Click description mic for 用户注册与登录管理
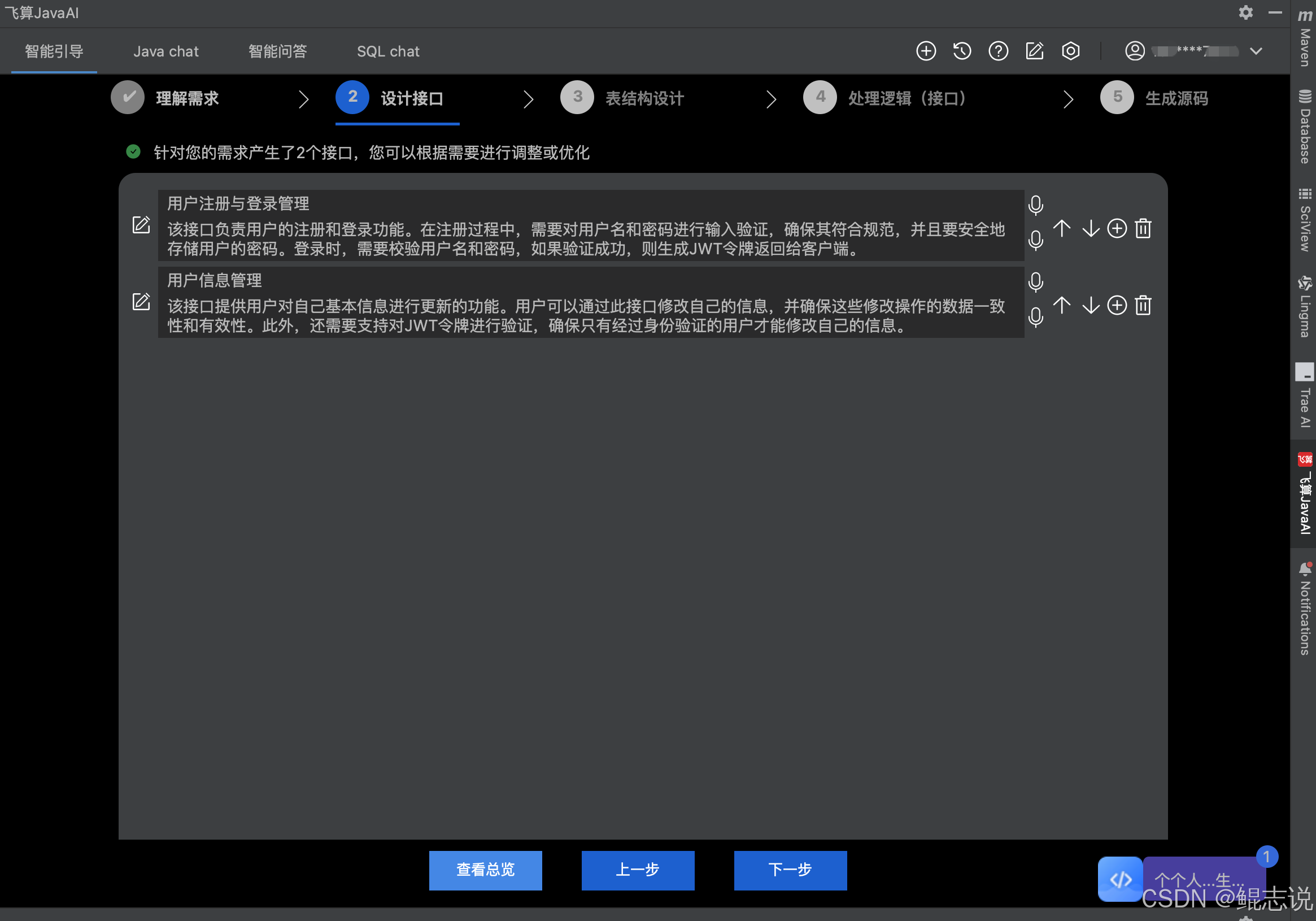1316x921 pixels. pos(1035,241)
